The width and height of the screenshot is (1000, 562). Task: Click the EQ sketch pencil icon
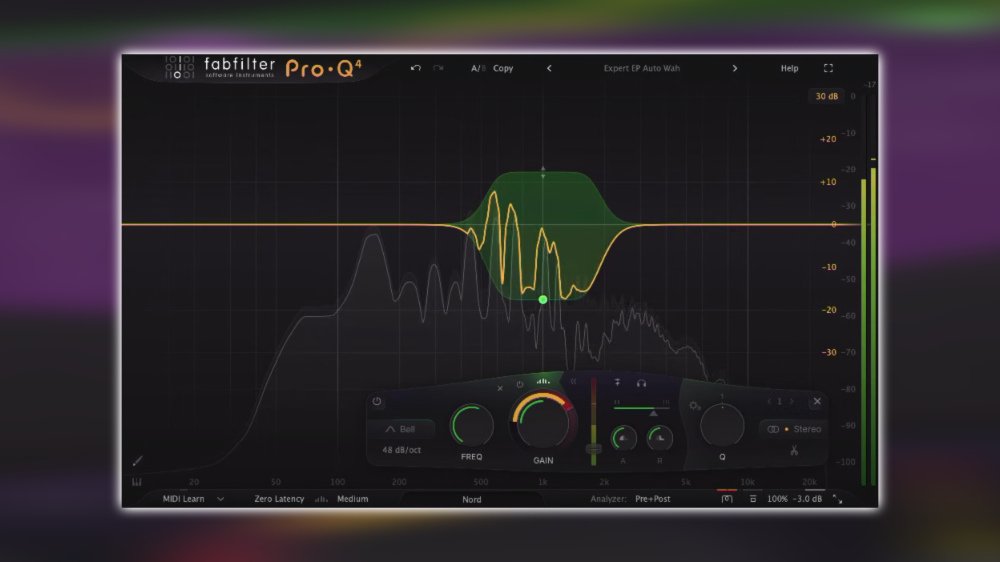point(137,461)
